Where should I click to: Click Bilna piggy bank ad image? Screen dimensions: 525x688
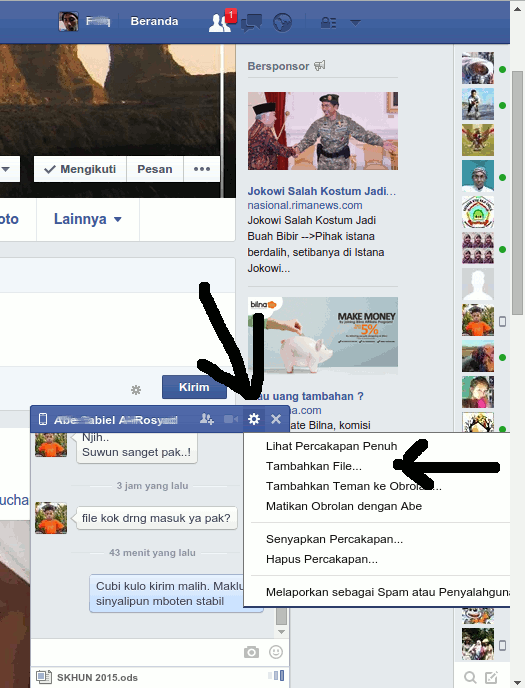323,336
